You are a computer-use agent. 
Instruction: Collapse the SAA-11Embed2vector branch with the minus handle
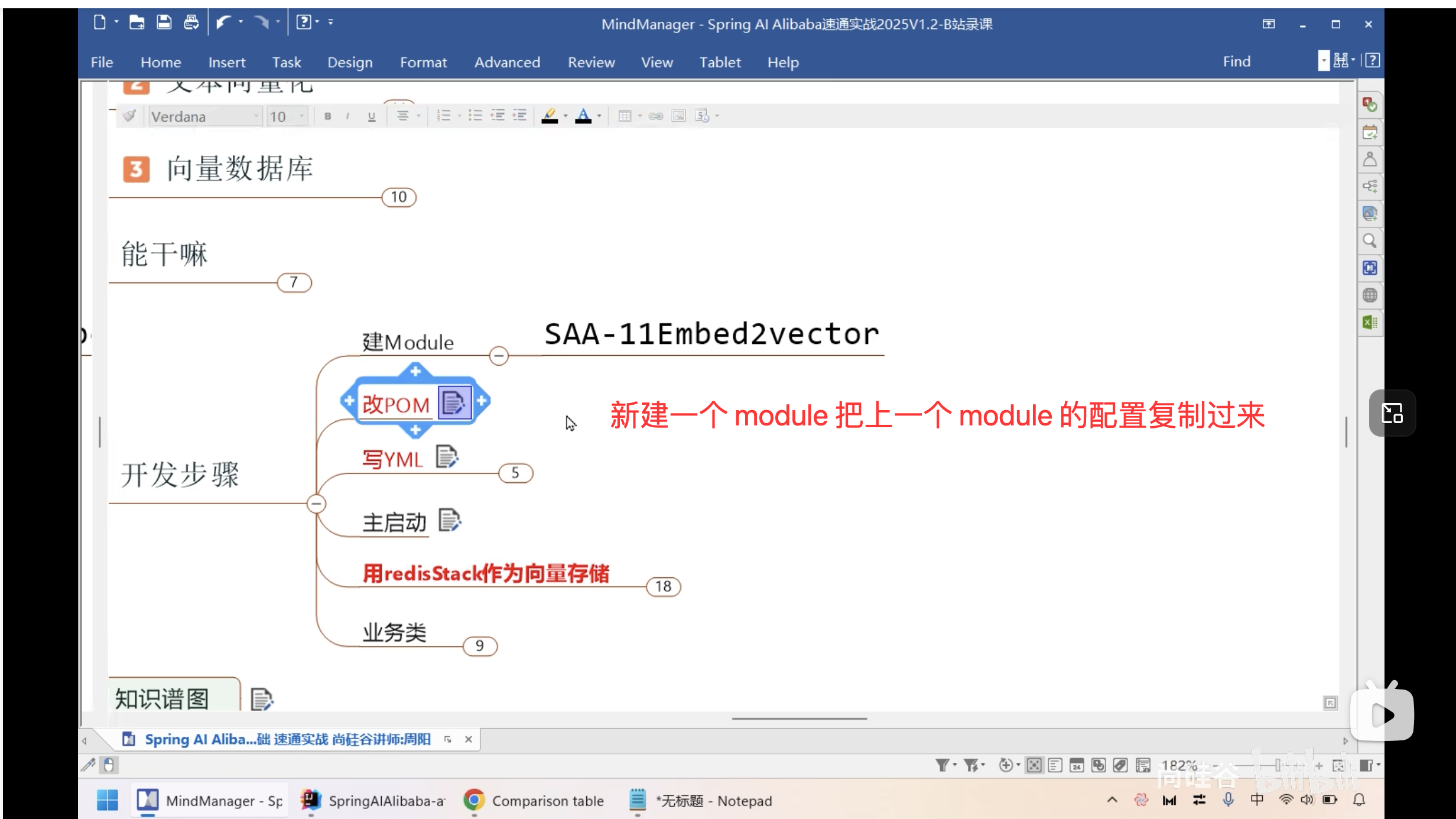pyautogui.click(x=498, y=356)
